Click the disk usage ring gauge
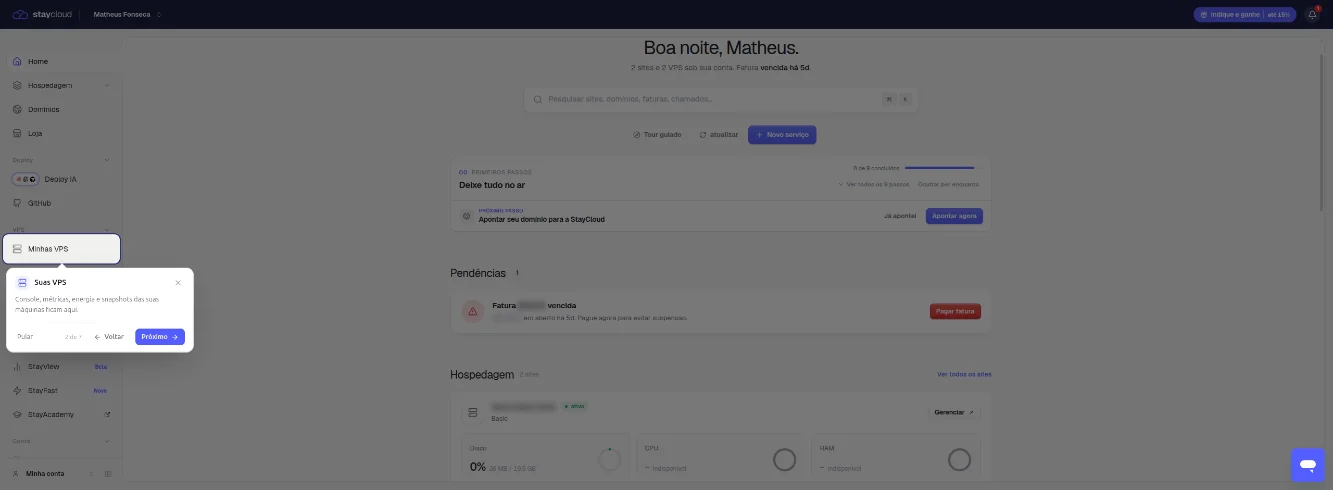 609,460
